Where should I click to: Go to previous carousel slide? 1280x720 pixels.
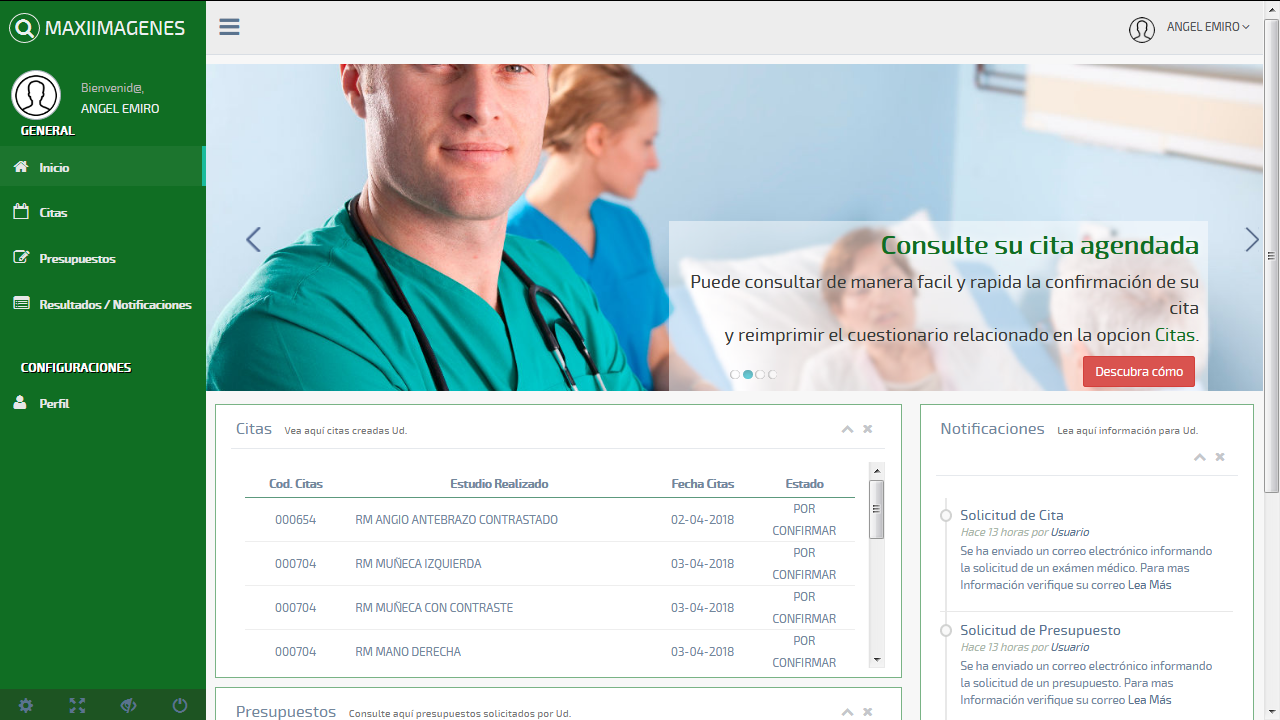coord(253,239)
